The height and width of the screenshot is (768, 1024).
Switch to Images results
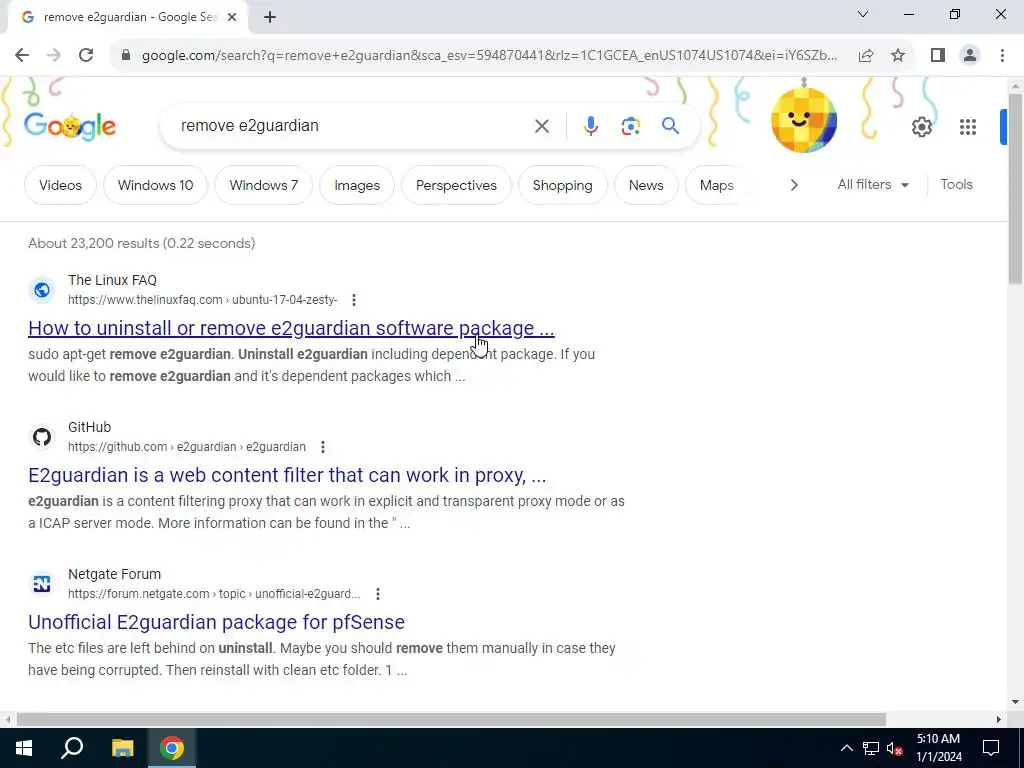[x=357, y=185]
